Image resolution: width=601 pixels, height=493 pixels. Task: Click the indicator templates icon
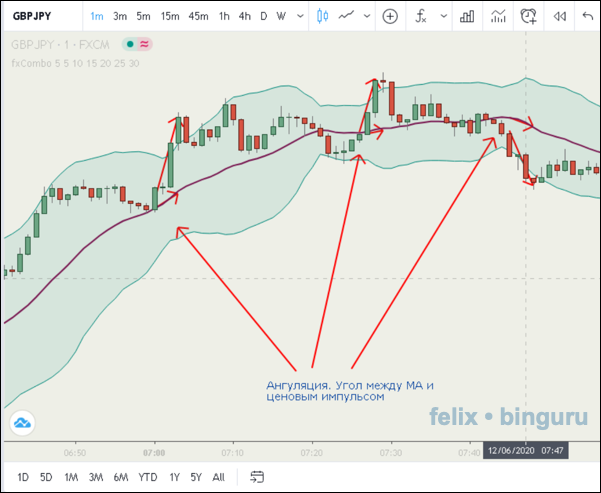point(497,16)
